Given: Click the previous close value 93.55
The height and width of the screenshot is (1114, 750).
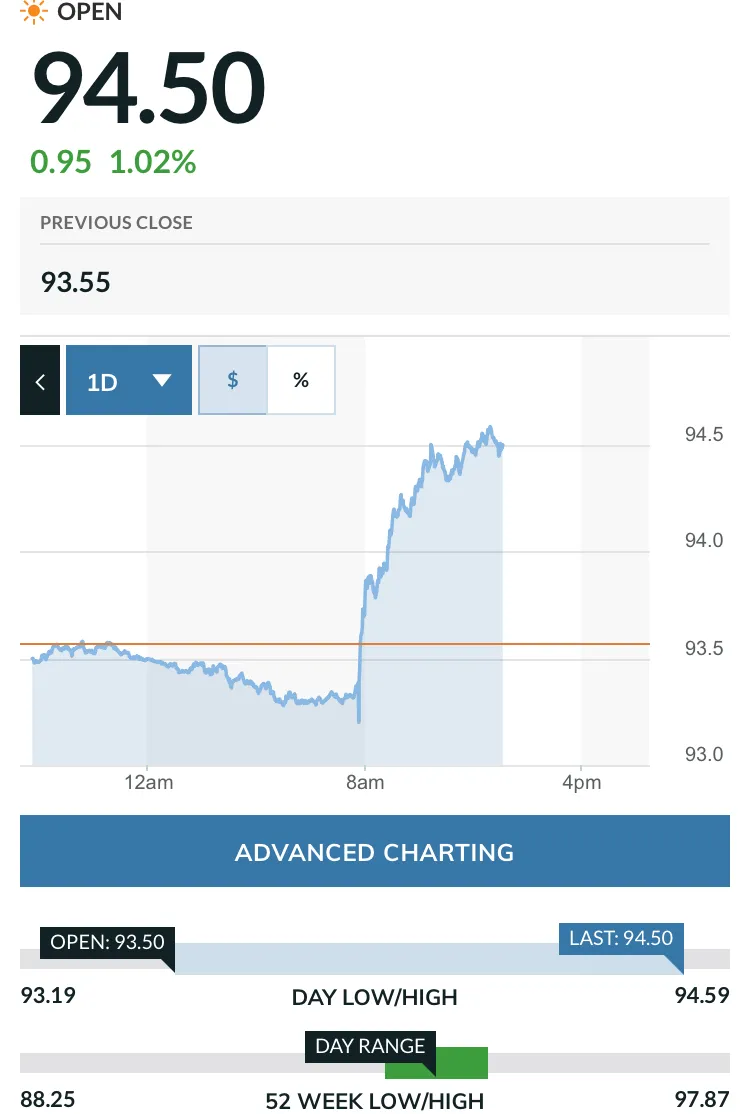Looking at the screenshot, I should pos(75,282).
